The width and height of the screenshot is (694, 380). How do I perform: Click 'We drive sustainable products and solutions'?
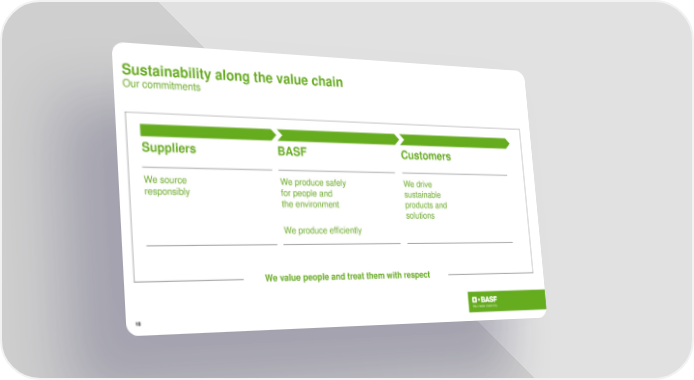pos(425,200)
